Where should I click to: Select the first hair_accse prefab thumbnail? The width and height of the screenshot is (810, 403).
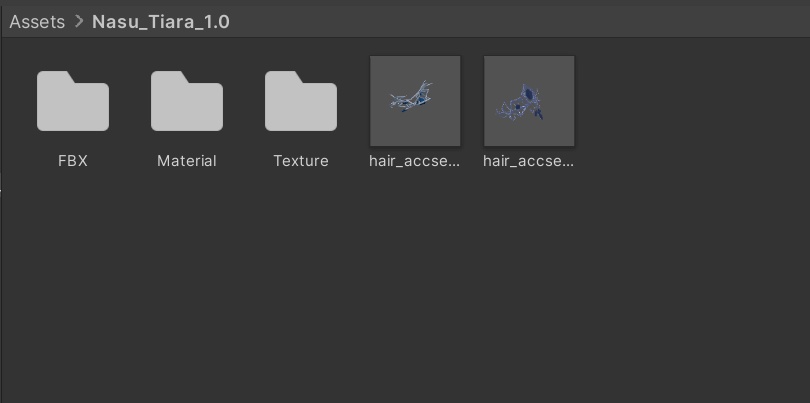click(x=415, y=101)
